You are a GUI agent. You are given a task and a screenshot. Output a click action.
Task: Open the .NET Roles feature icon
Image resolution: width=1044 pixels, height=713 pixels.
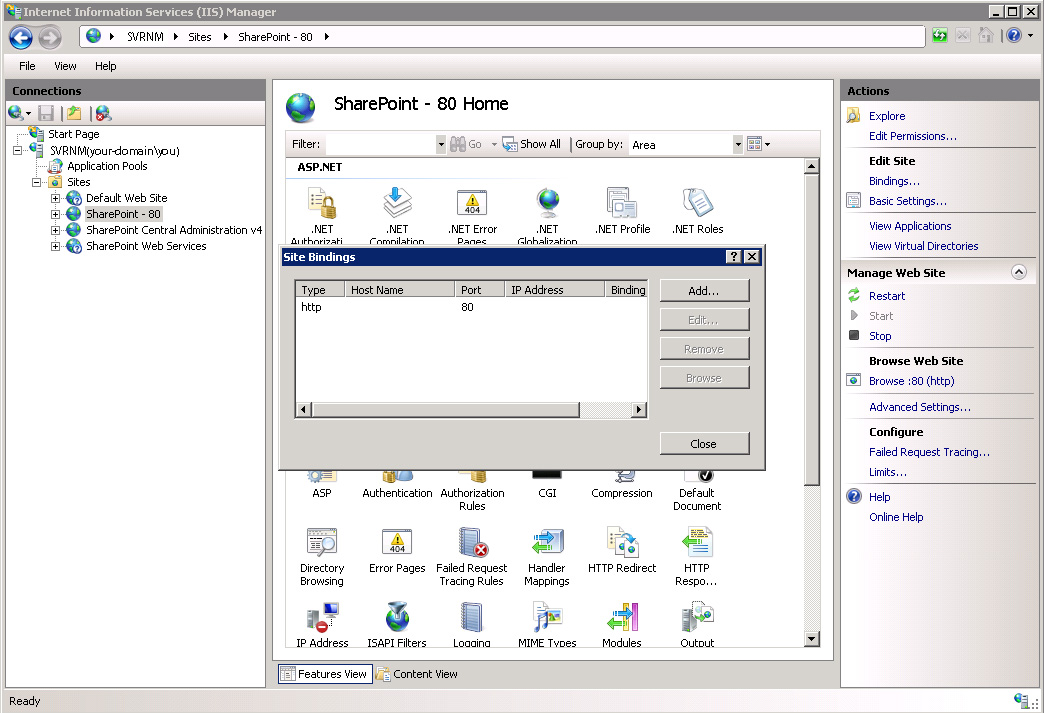click(697, 203)
